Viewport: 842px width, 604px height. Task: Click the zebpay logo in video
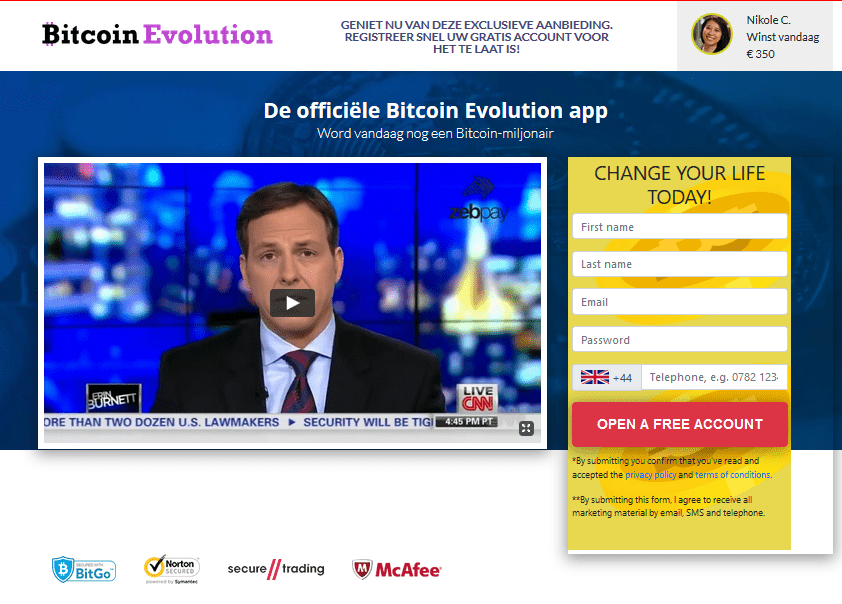[478, 200]
